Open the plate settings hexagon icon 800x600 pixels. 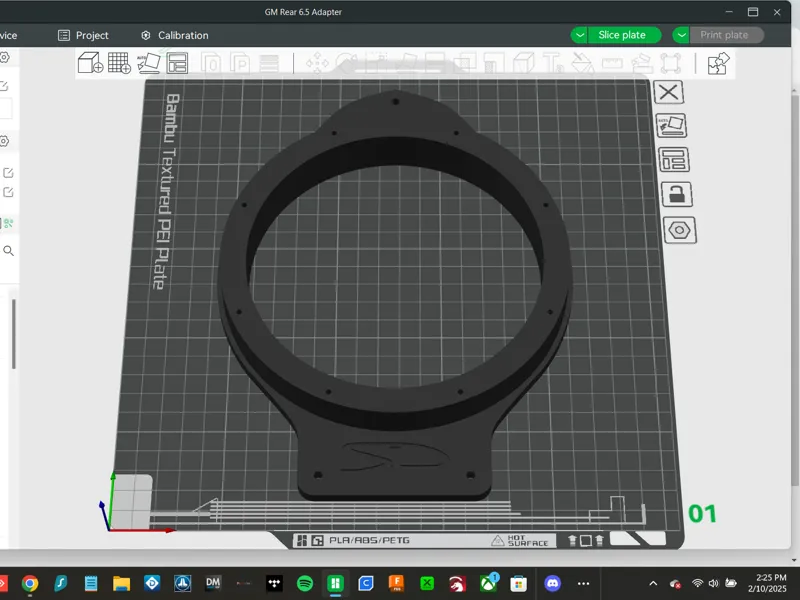tap(680, 230)
